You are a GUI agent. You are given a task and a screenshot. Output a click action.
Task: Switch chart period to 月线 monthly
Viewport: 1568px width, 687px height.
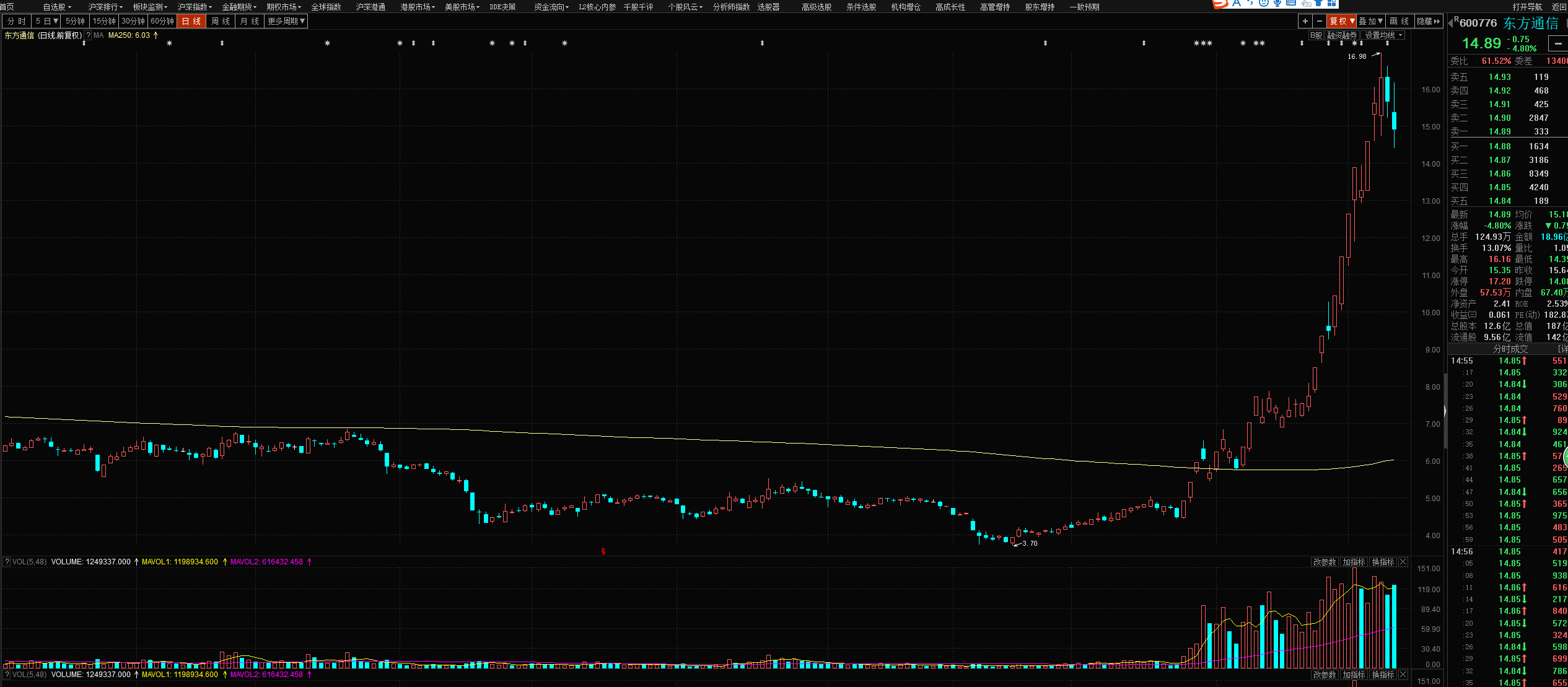coord(250,21)
